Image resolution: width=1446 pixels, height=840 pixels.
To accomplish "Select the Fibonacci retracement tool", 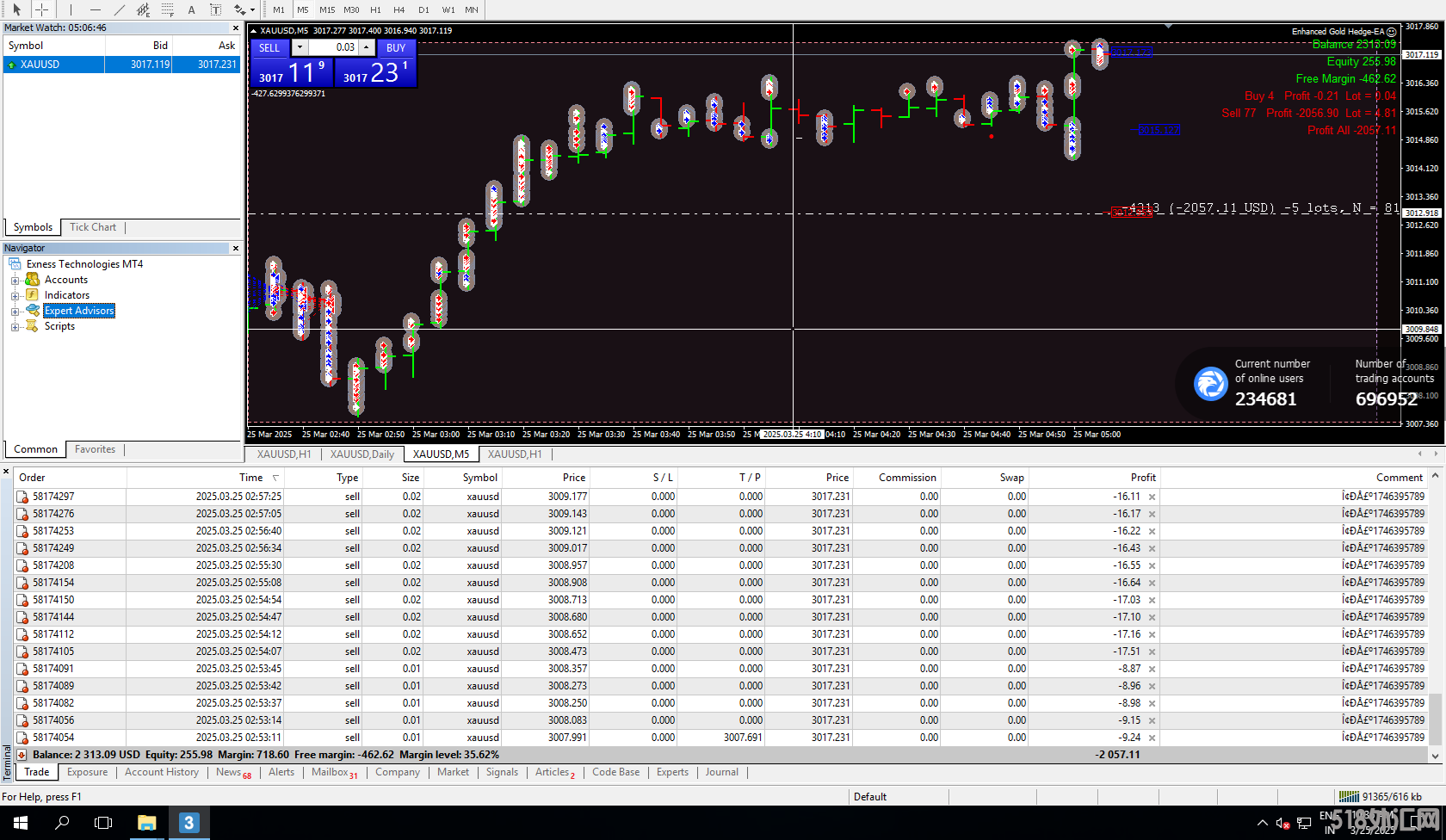I will [167, 9].
